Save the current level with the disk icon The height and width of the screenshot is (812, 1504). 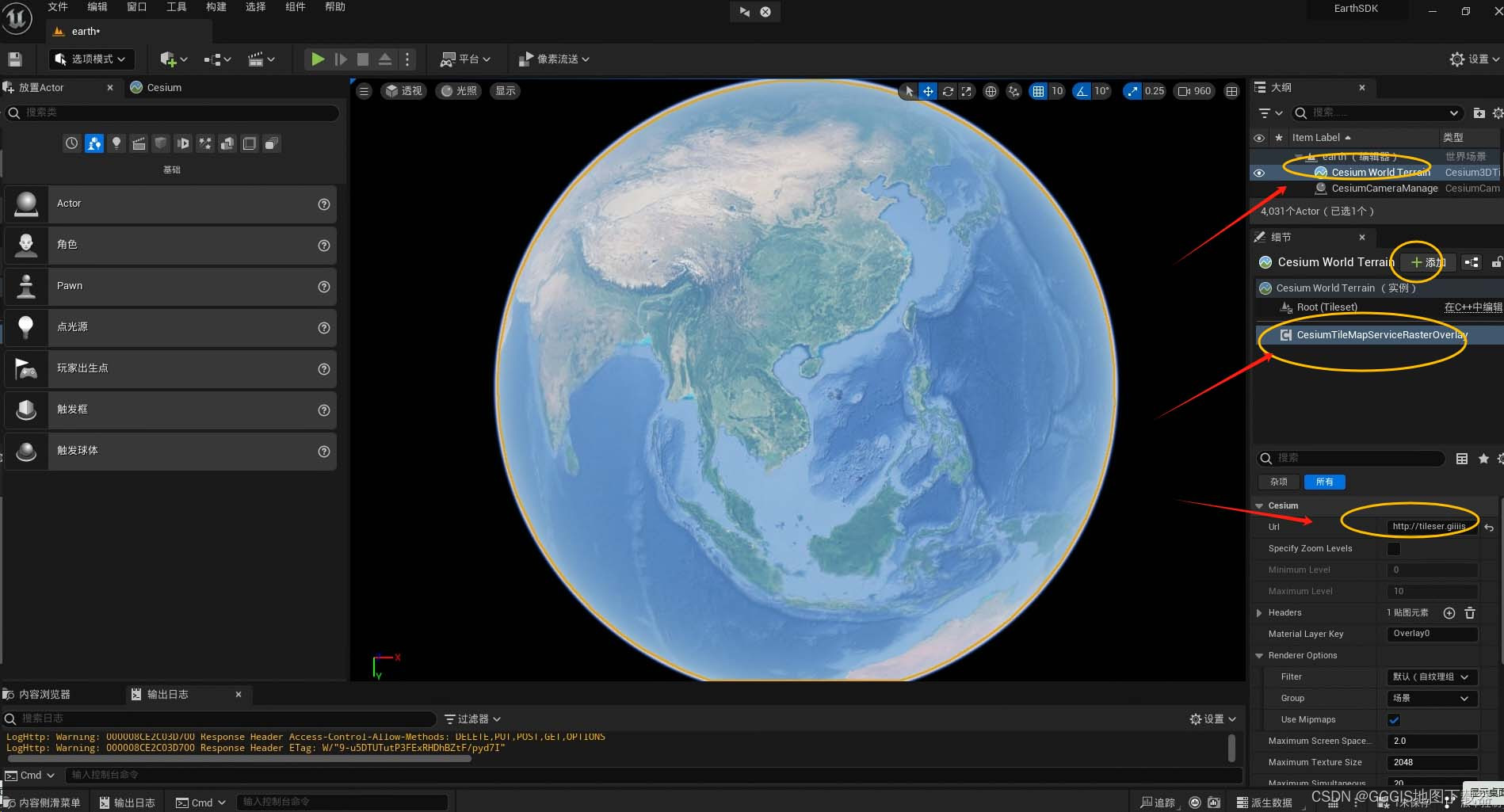(x=15, y=59)
